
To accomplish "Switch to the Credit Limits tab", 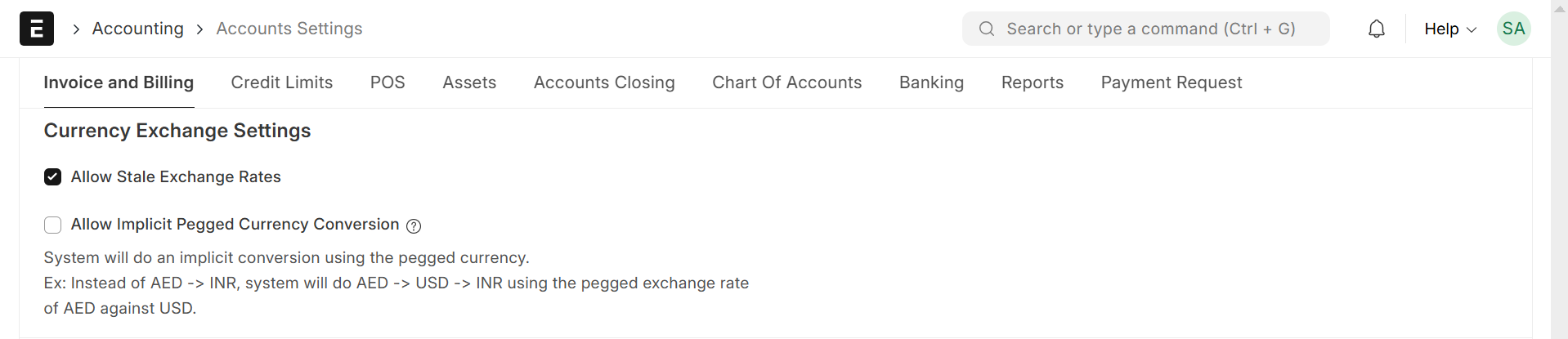I will click(x=281, y=83).
